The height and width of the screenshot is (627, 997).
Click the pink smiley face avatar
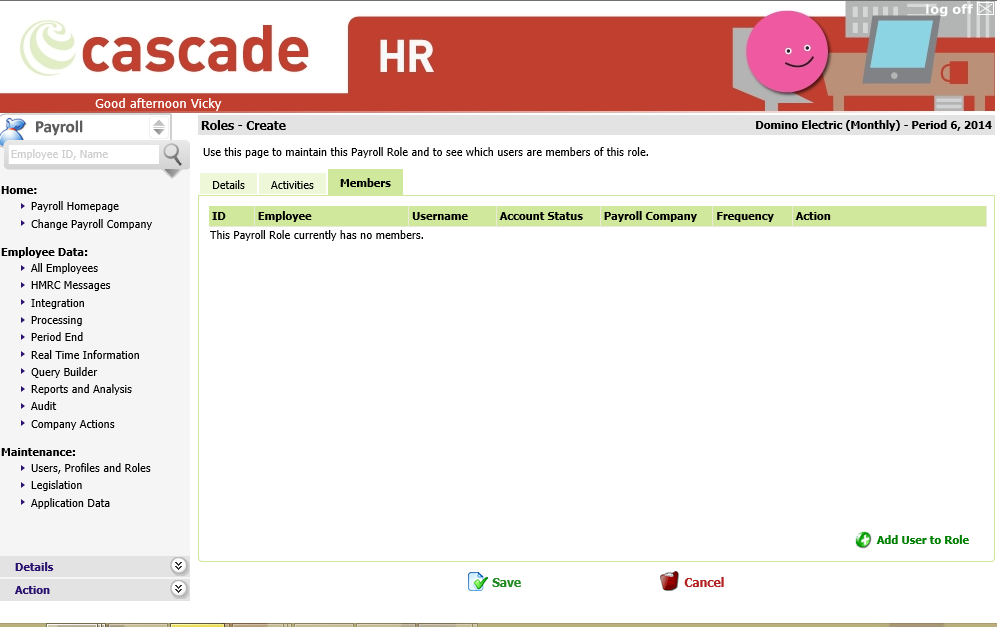tap(787, 52)
